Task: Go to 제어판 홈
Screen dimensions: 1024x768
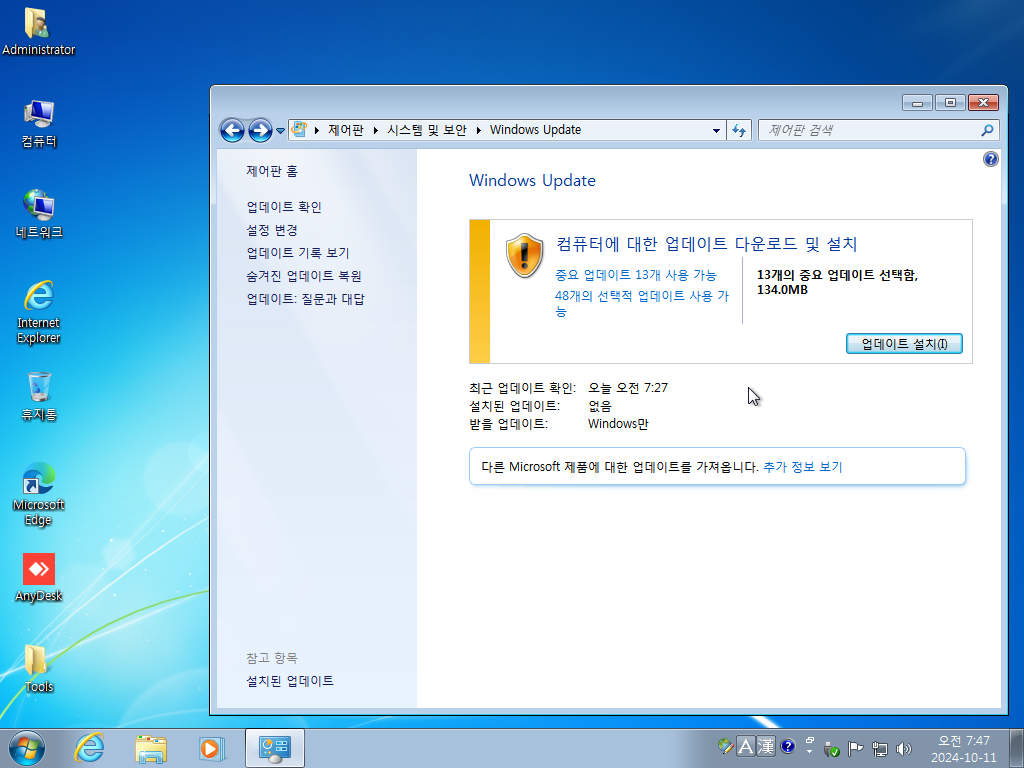Action: 272,171
